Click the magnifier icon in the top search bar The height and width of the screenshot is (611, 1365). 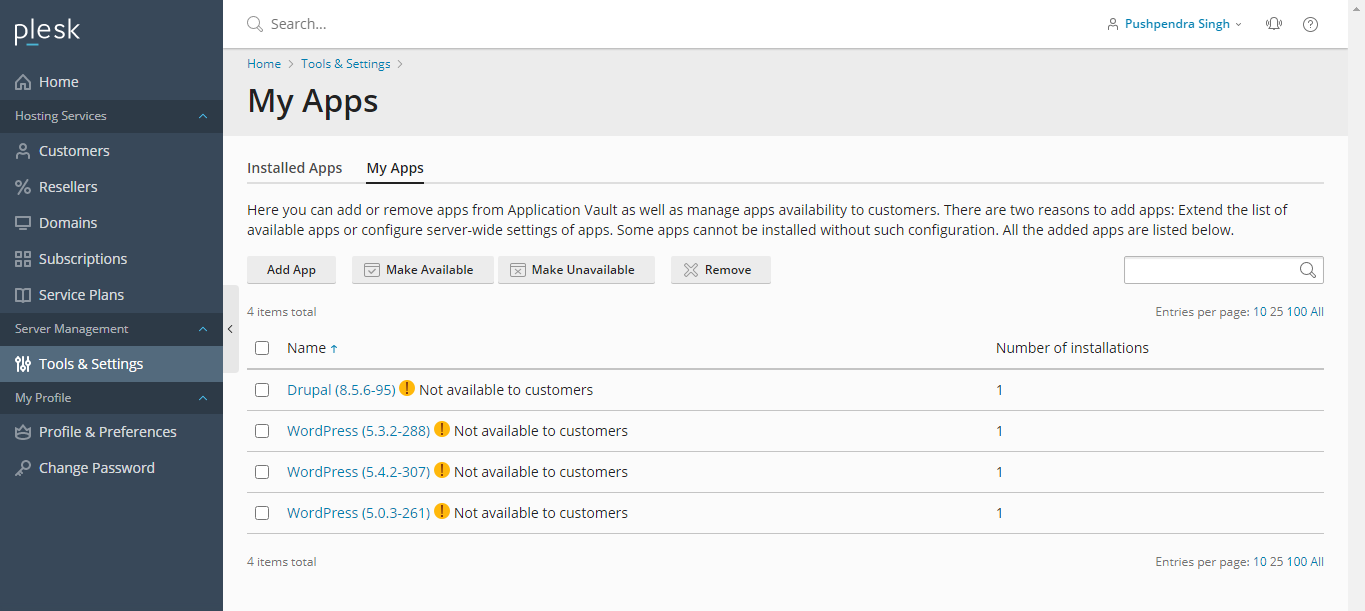pos(255,24)
